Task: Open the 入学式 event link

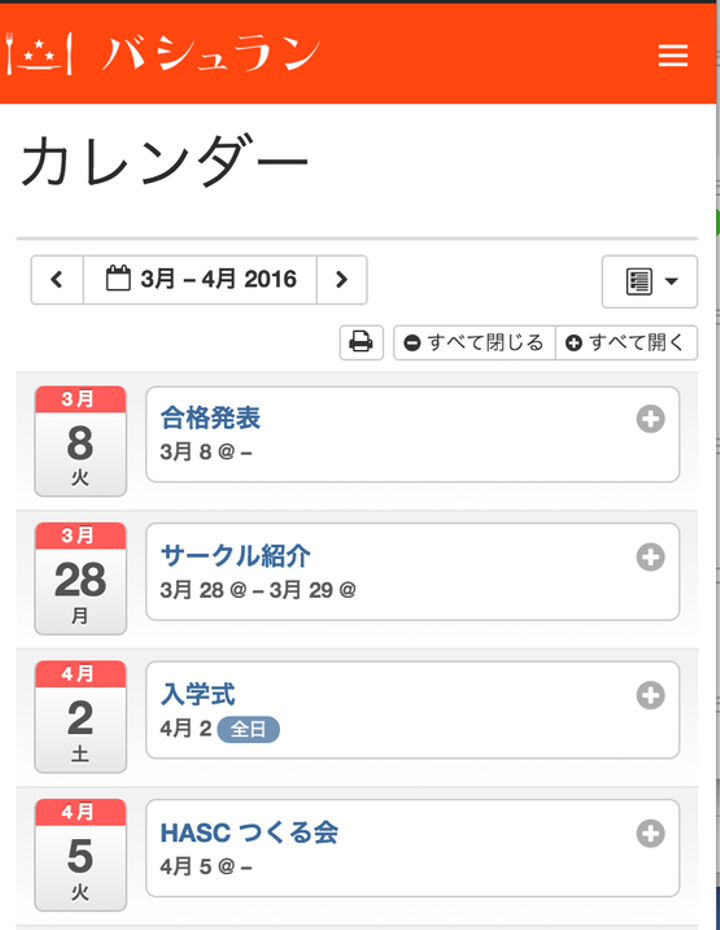Action: [x=198, y=694]
